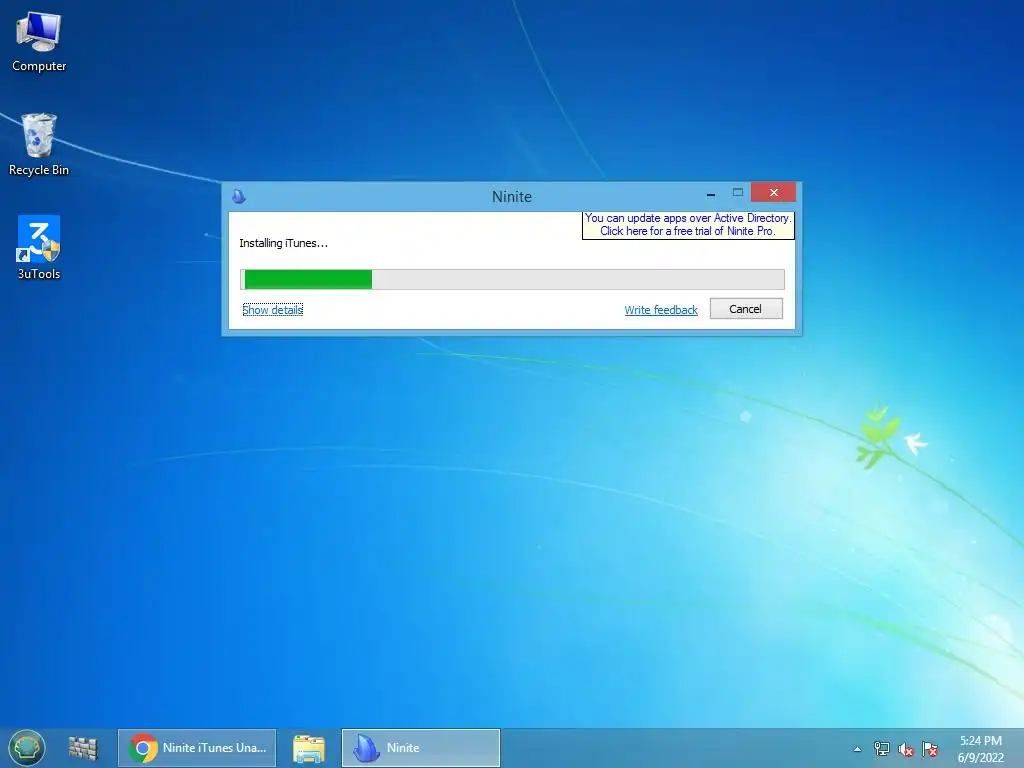Open the Computer desktop icon
The image size is (1024, 768).
coord(39,42)
